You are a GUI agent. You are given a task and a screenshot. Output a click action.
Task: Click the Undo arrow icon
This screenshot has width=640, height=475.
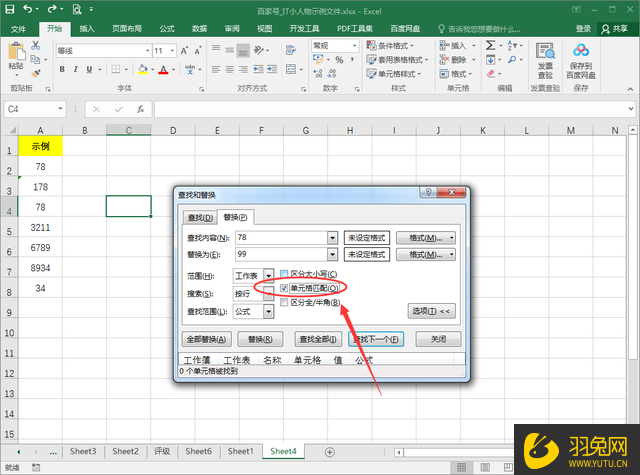coord(28,9)
